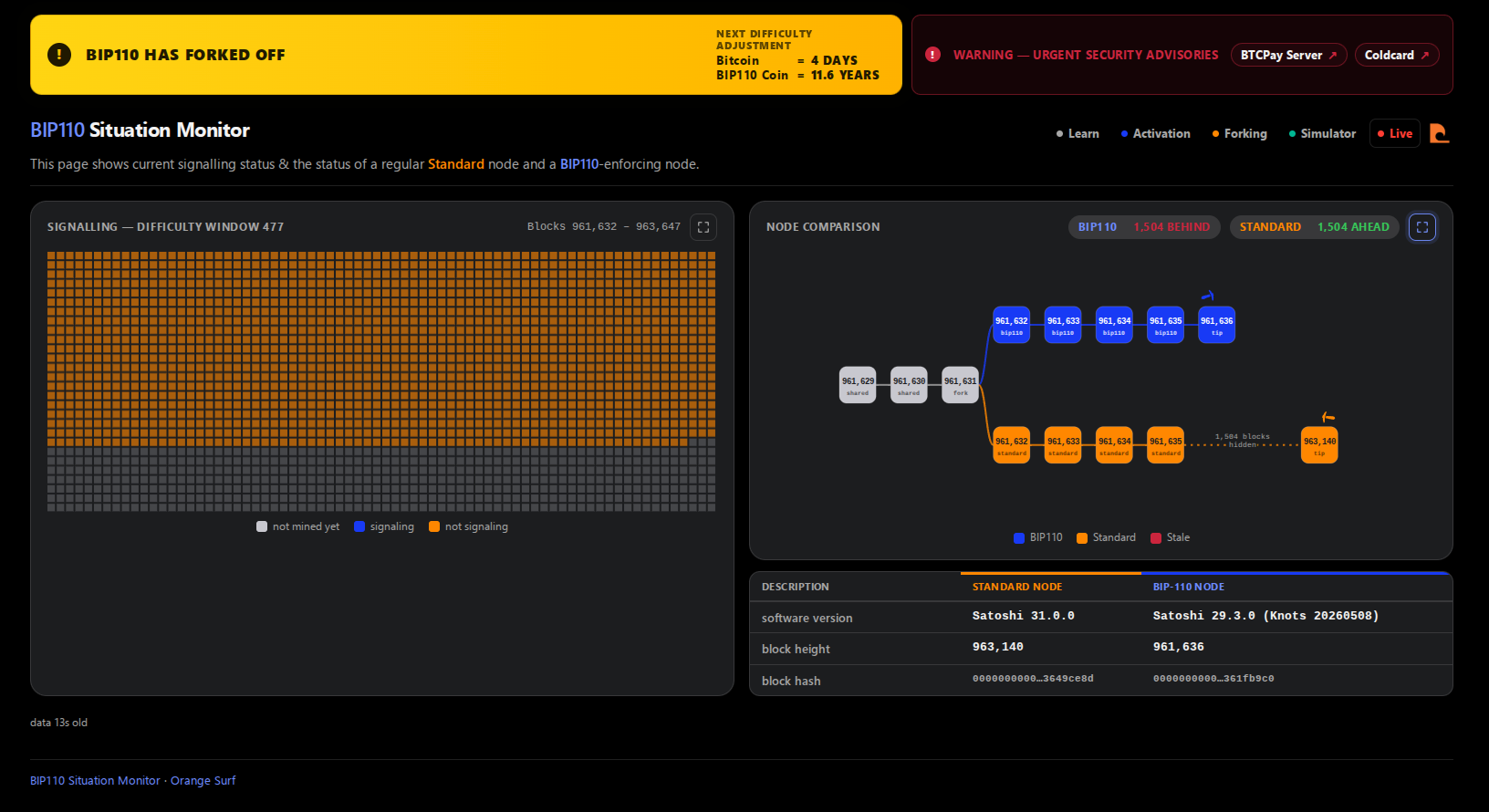
Task: Click the 'data 13s old' status text
Action: [x=58, y=723]
